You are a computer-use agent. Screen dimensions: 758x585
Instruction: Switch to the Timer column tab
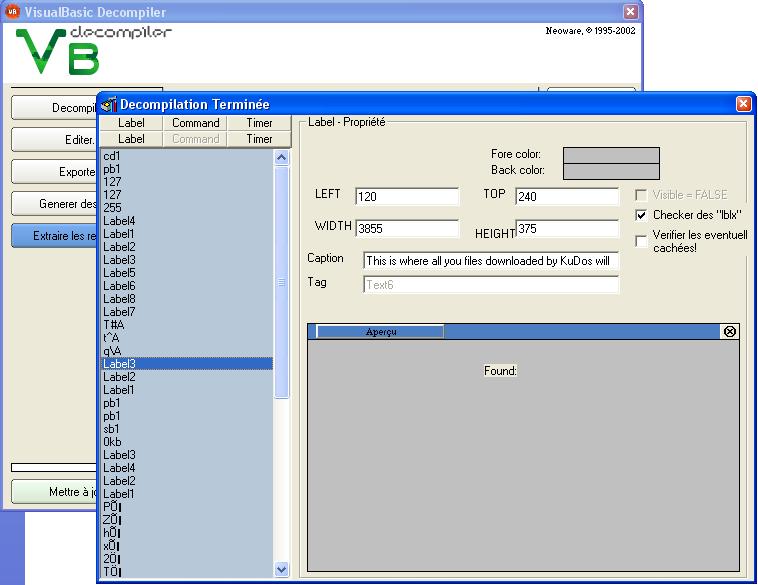(x=259, y=123)
